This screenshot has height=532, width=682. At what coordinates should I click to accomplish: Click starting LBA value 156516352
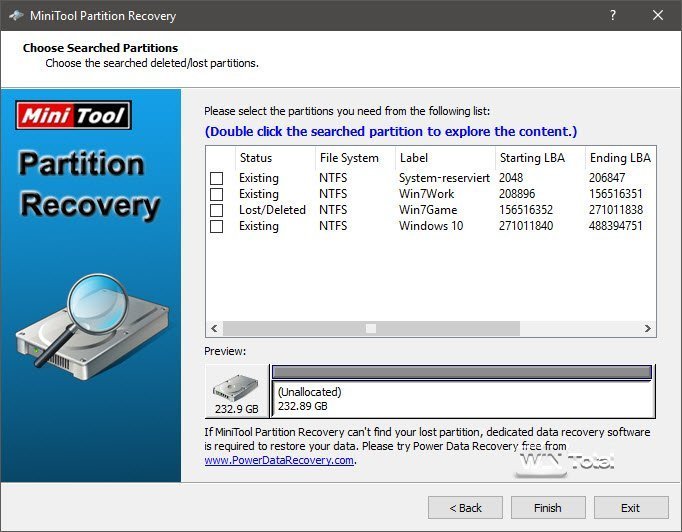tap(526, 210)
